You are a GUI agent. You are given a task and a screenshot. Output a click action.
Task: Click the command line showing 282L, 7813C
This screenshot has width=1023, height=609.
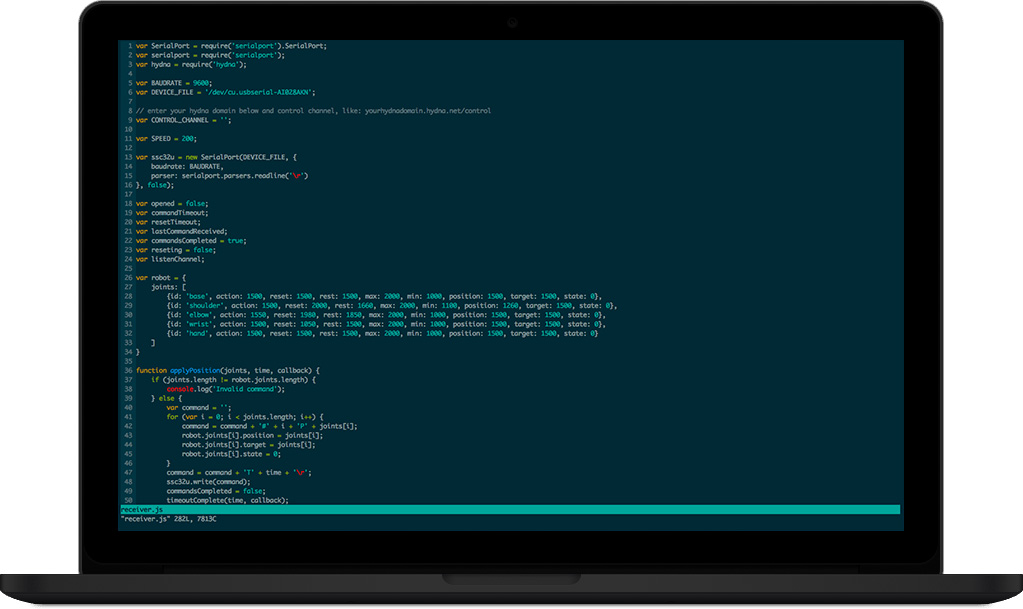[168, 519]
